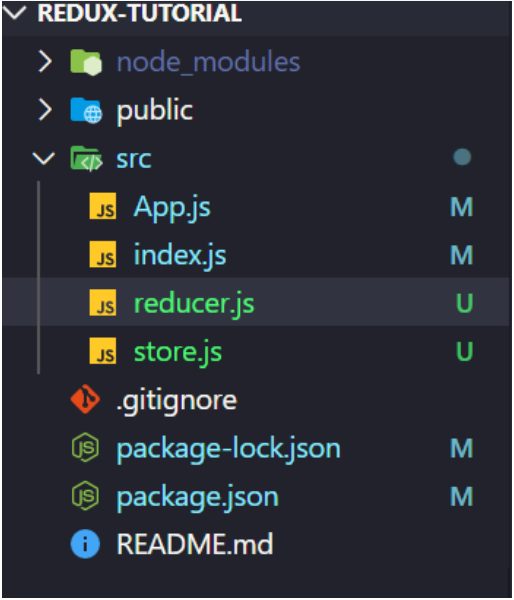Collapse the REDUX-TUTORIAL root chevron
The height and width of the screenshot is (600, 514).
point(14,13)
